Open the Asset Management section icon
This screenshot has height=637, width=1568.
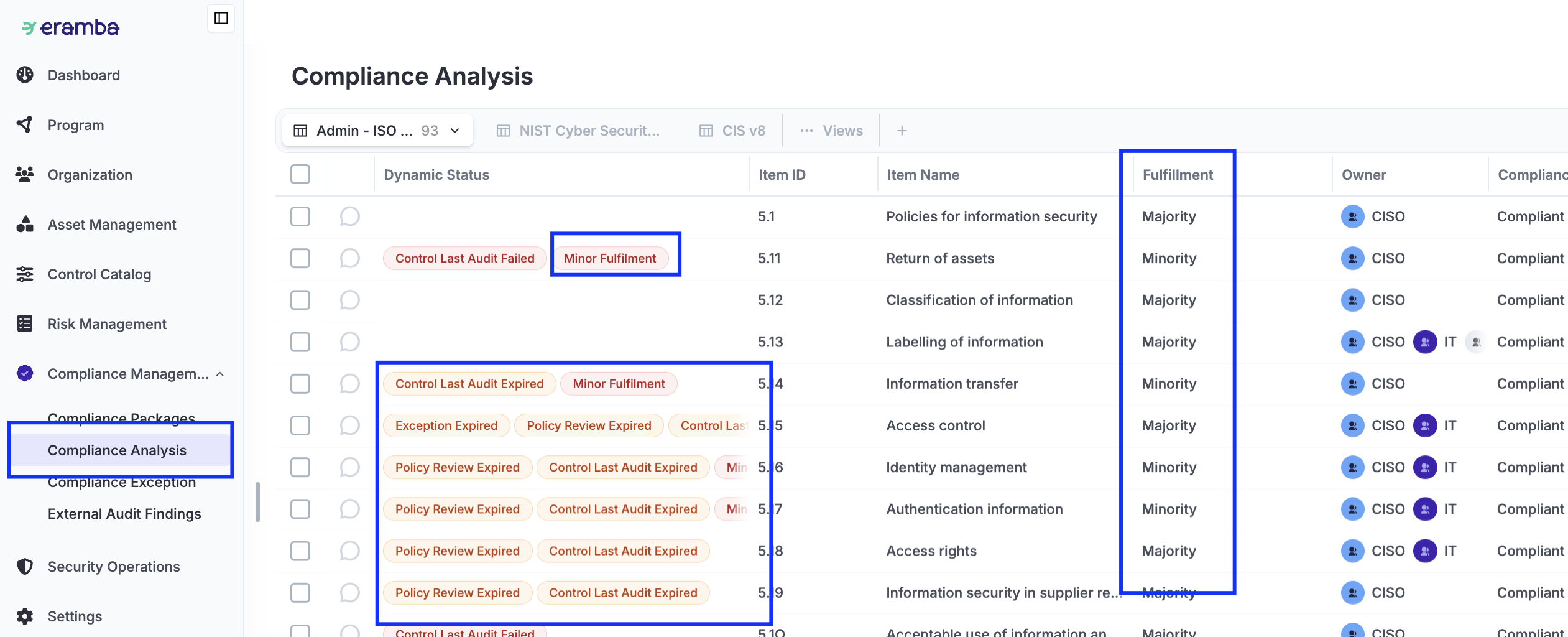pos(25,224)
